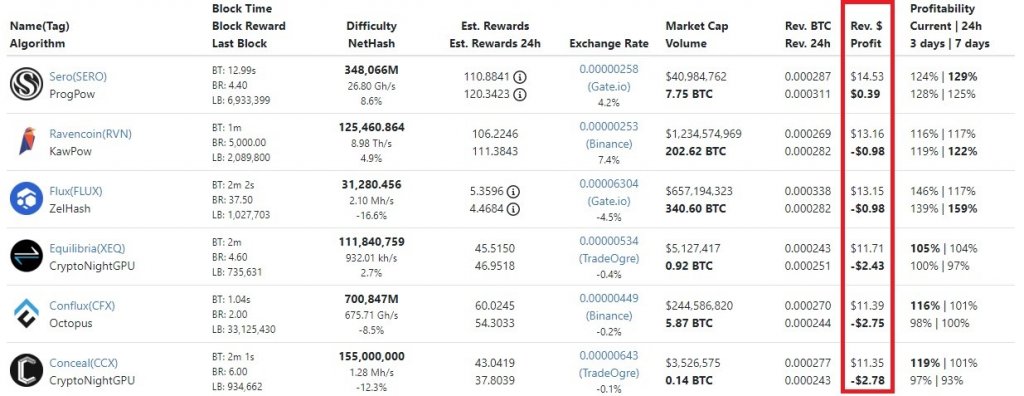Click info icon beside Flux 5.3596 rewards
Viewport: 1024px width, 396px height.
[x=513, y=192]
